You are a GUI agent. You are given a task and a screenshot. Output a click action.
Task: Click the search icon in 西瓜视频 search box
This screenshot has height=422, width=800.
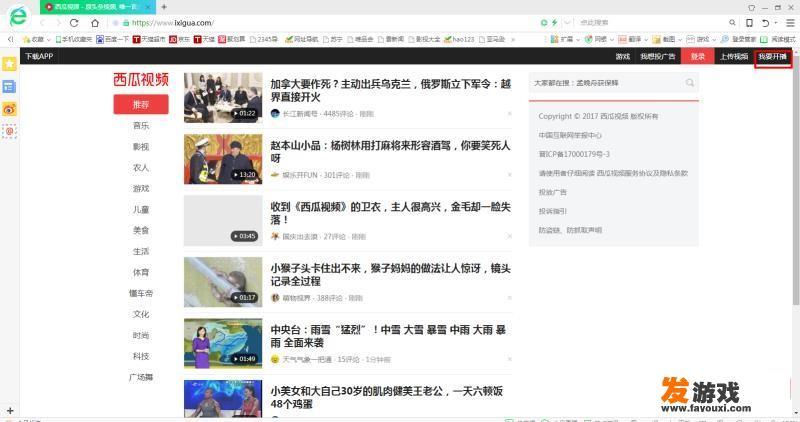[690, 83]
